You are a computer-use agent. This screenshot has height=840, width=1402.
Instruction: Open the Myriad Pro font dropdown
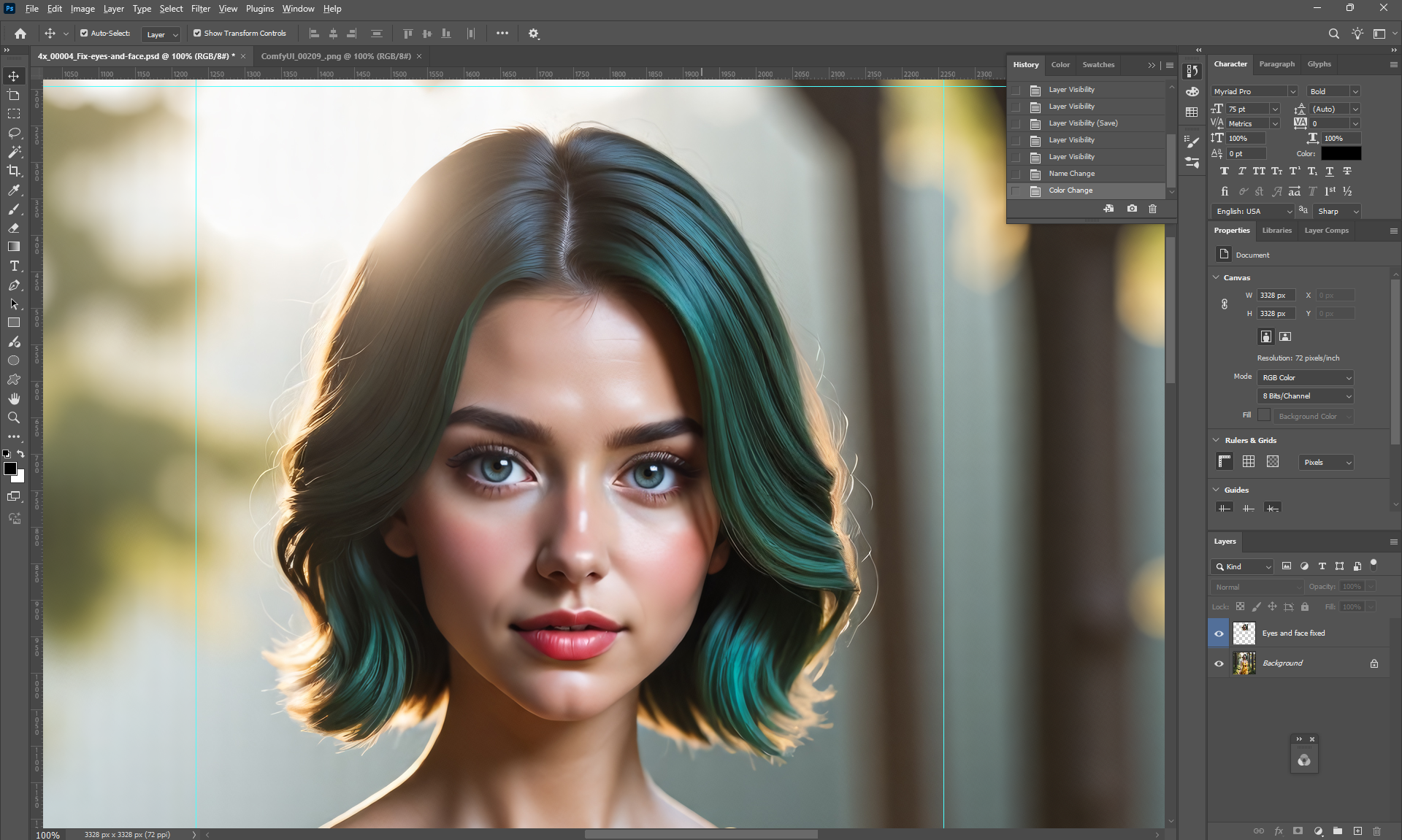pos(1292,92)
